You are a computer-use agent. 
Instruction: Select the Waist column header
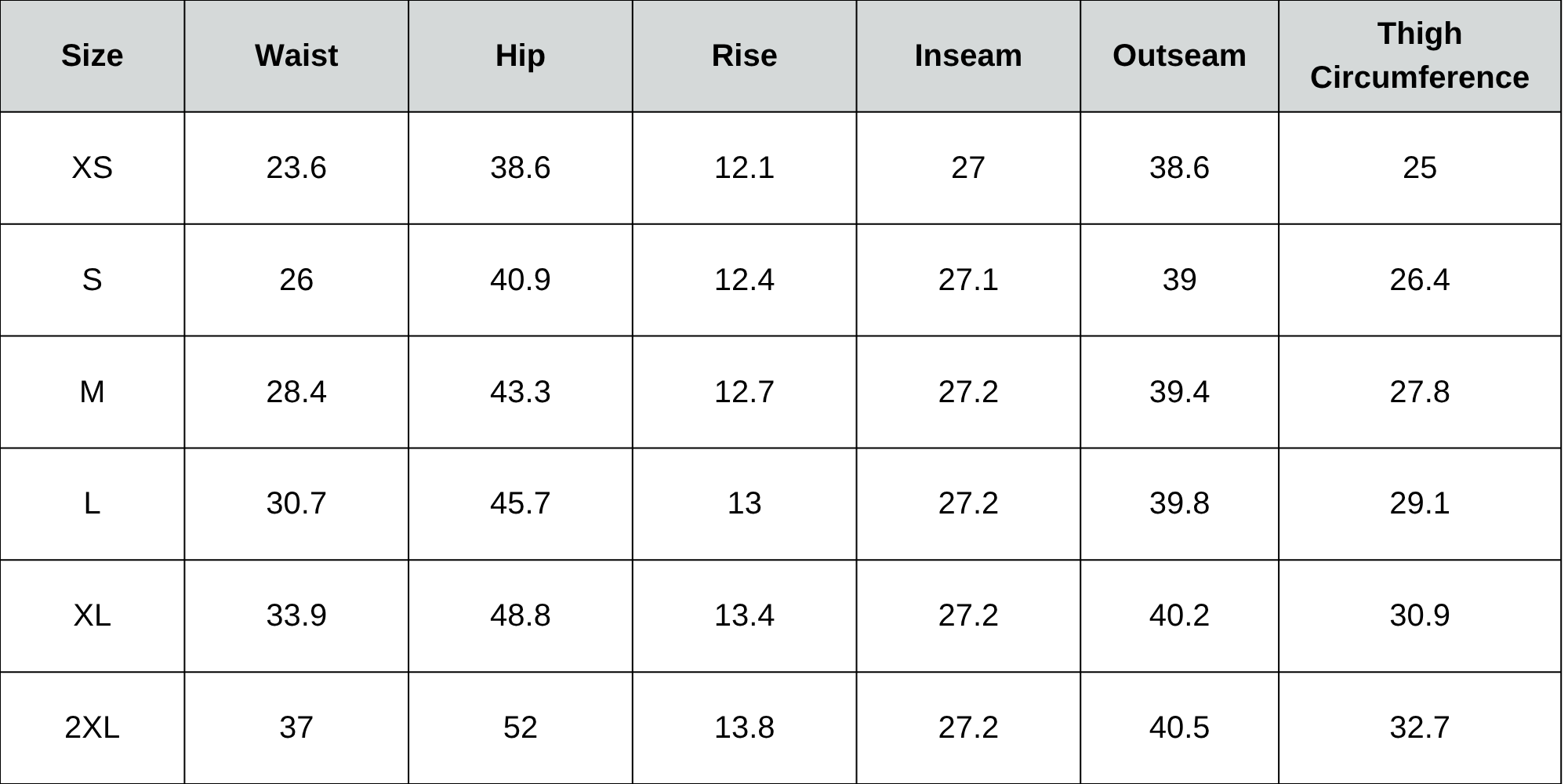pyautogui.click(x=296, y=56)
